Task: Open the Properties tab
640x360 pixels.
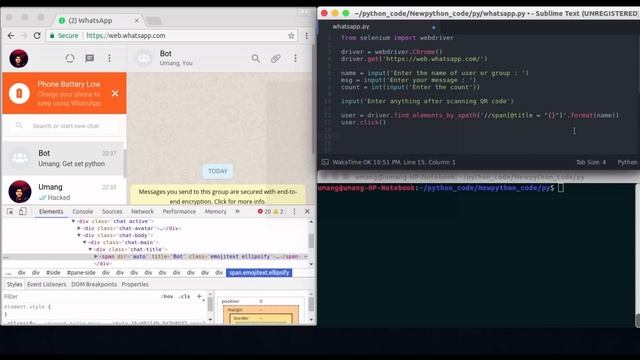Action: (135, 284)
